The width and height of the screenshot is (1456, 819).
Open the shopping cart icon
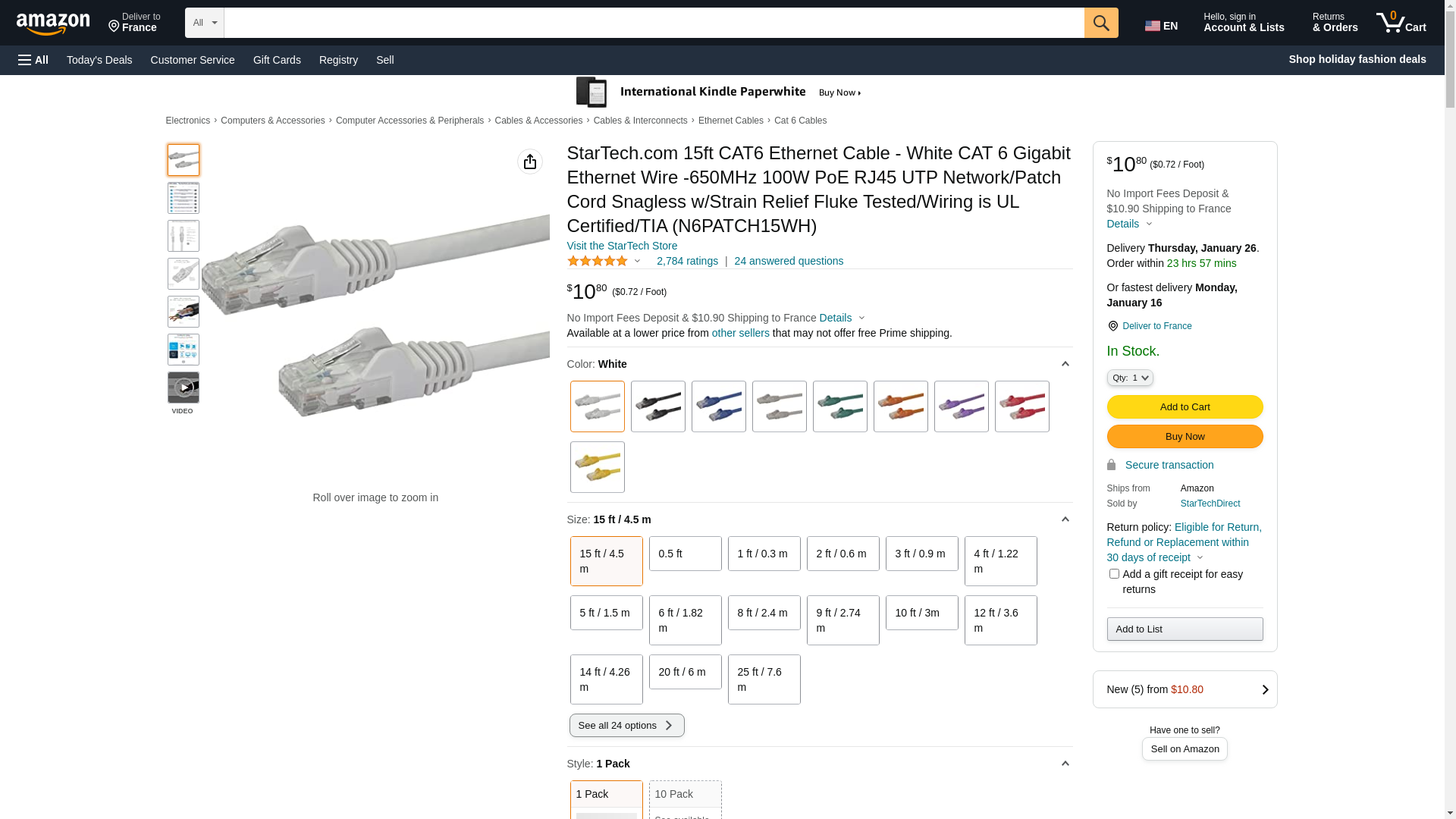[x=1401, y=23]
